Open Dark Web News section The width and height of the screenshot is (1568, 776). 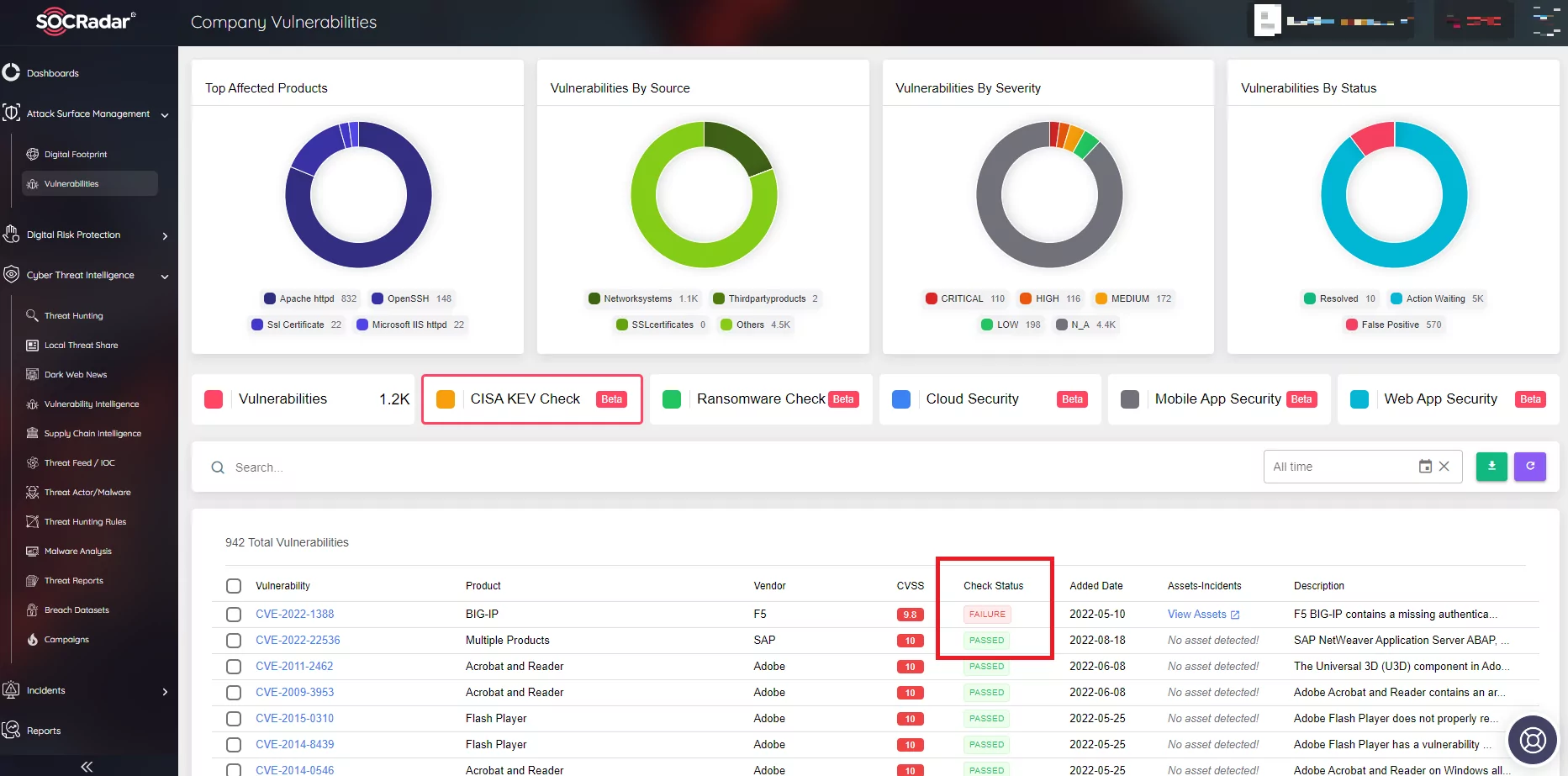tap(73, 374)
